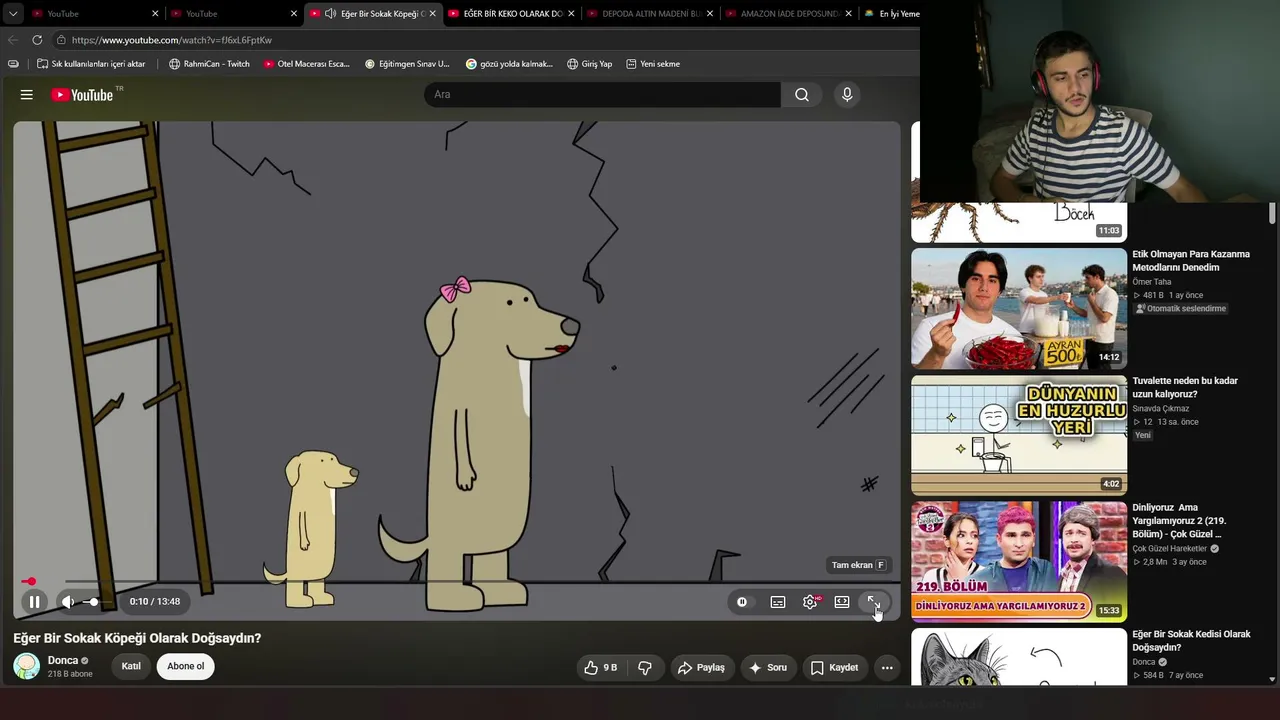Switch to DEPODA ALTIN MADENİ tab
Viewport: 1280px width, 720px height.
point(649,14)
